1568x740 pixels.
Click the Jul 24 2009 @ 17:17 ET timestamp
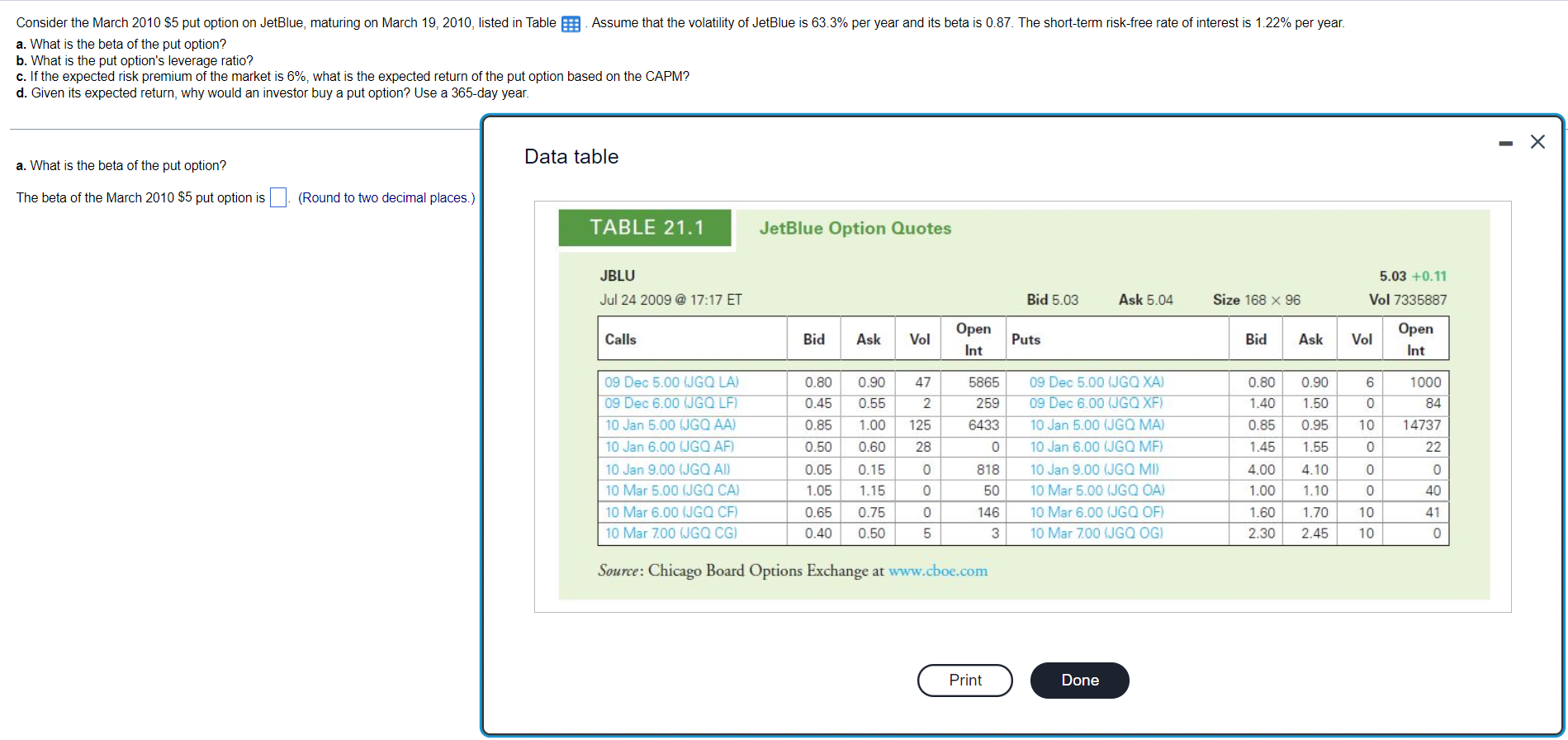pos(671,300)
